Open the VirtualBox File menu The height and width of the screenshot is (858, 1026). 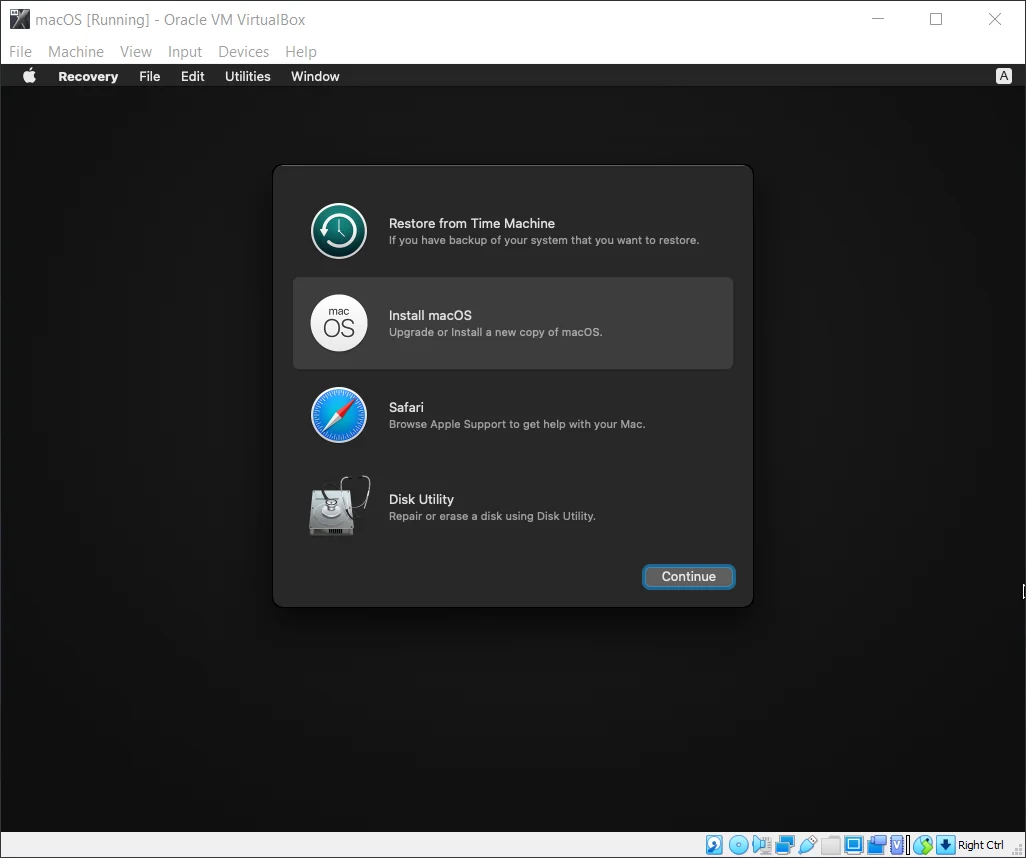[20, 52]
